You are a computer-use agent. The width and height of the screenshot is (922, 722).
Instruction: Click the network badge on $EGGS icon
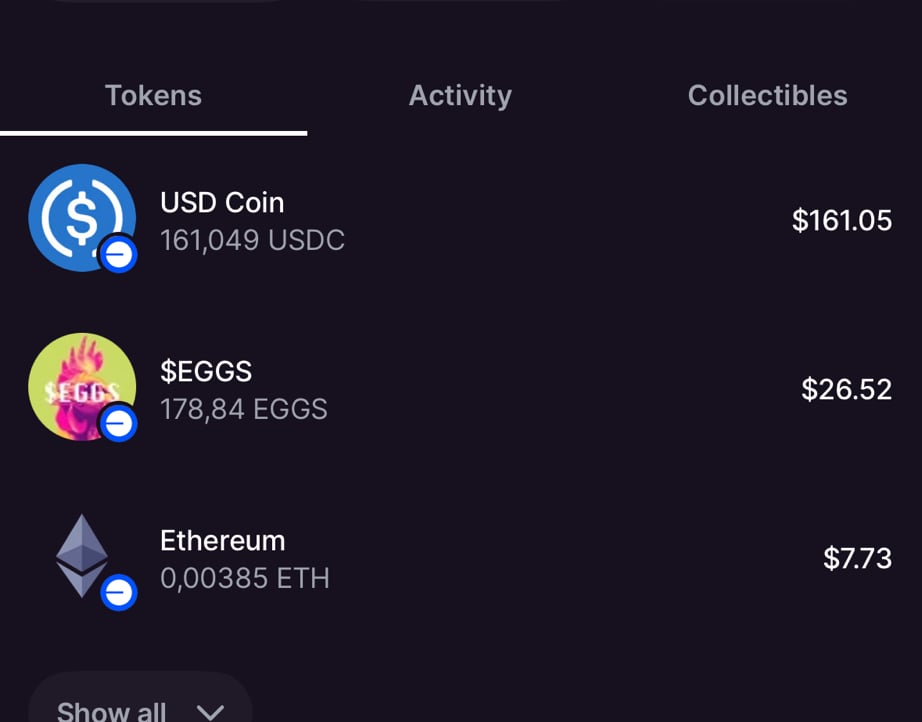[118, 425]
